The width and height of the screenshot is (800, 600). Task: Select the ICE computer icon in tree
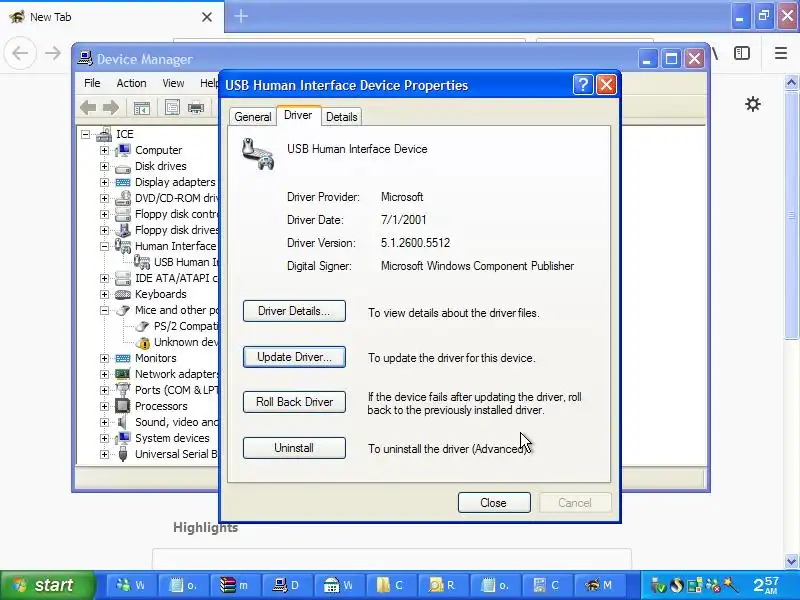tap(104, 134)
